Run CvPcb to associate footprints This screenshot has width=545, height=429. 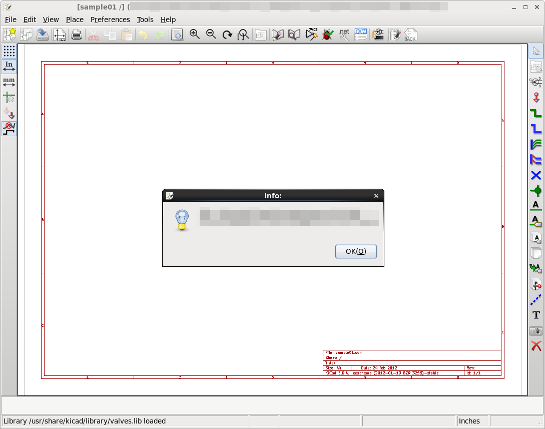pos(378,34)
